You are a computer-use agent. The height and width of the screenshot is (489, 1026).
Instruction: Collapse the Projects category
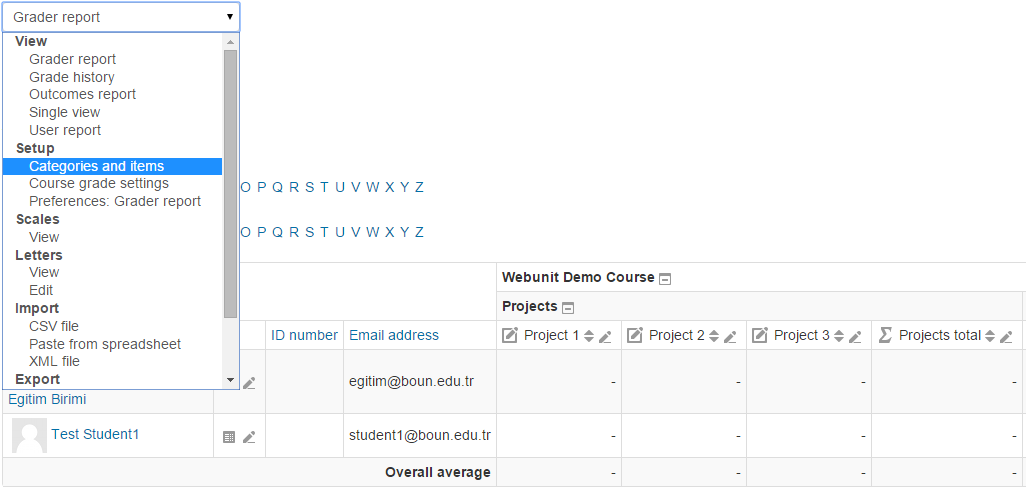pyautogui.click(x=568, y=308)
